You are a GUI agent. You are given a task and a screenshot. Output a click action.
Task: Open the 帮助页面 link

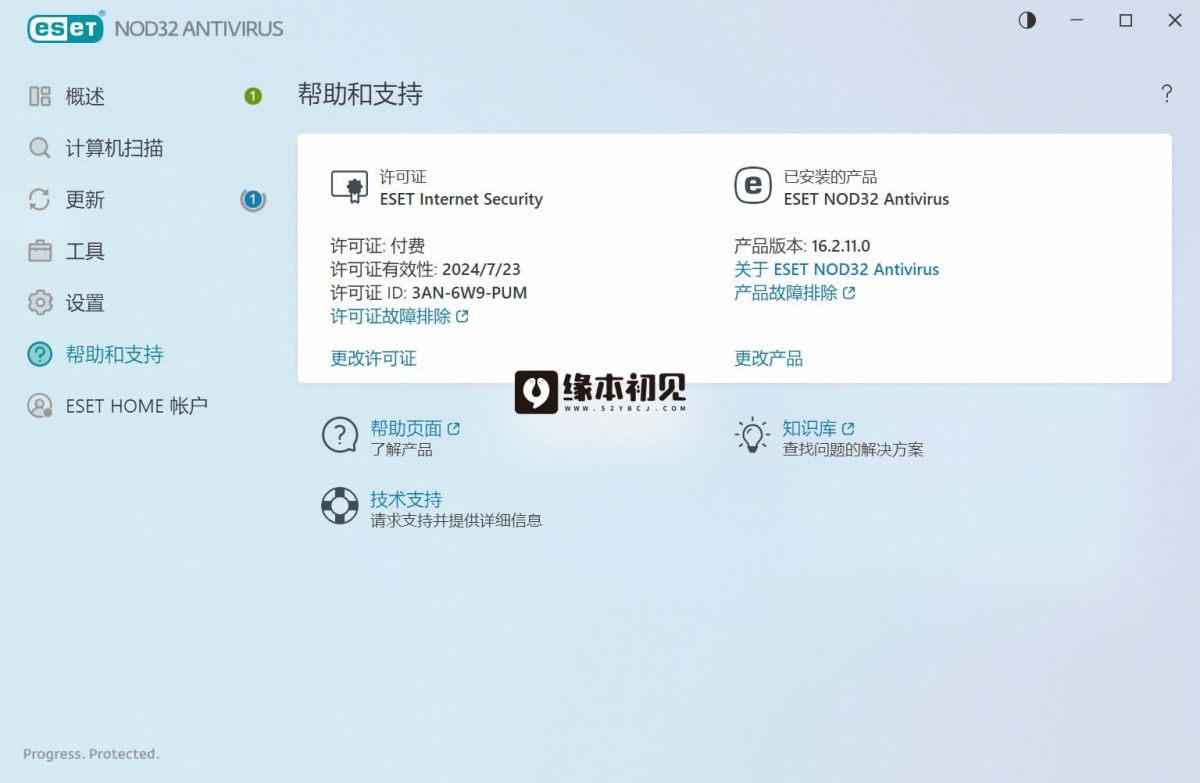(406, 429)
